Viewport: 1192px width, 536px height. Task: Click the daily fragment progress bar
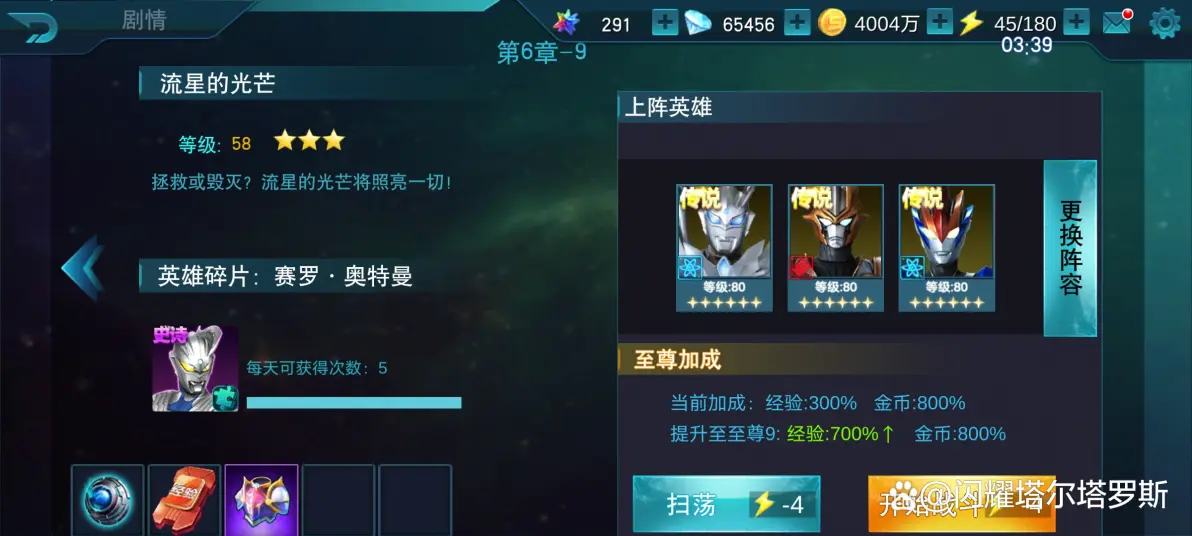tap(353, 403)
